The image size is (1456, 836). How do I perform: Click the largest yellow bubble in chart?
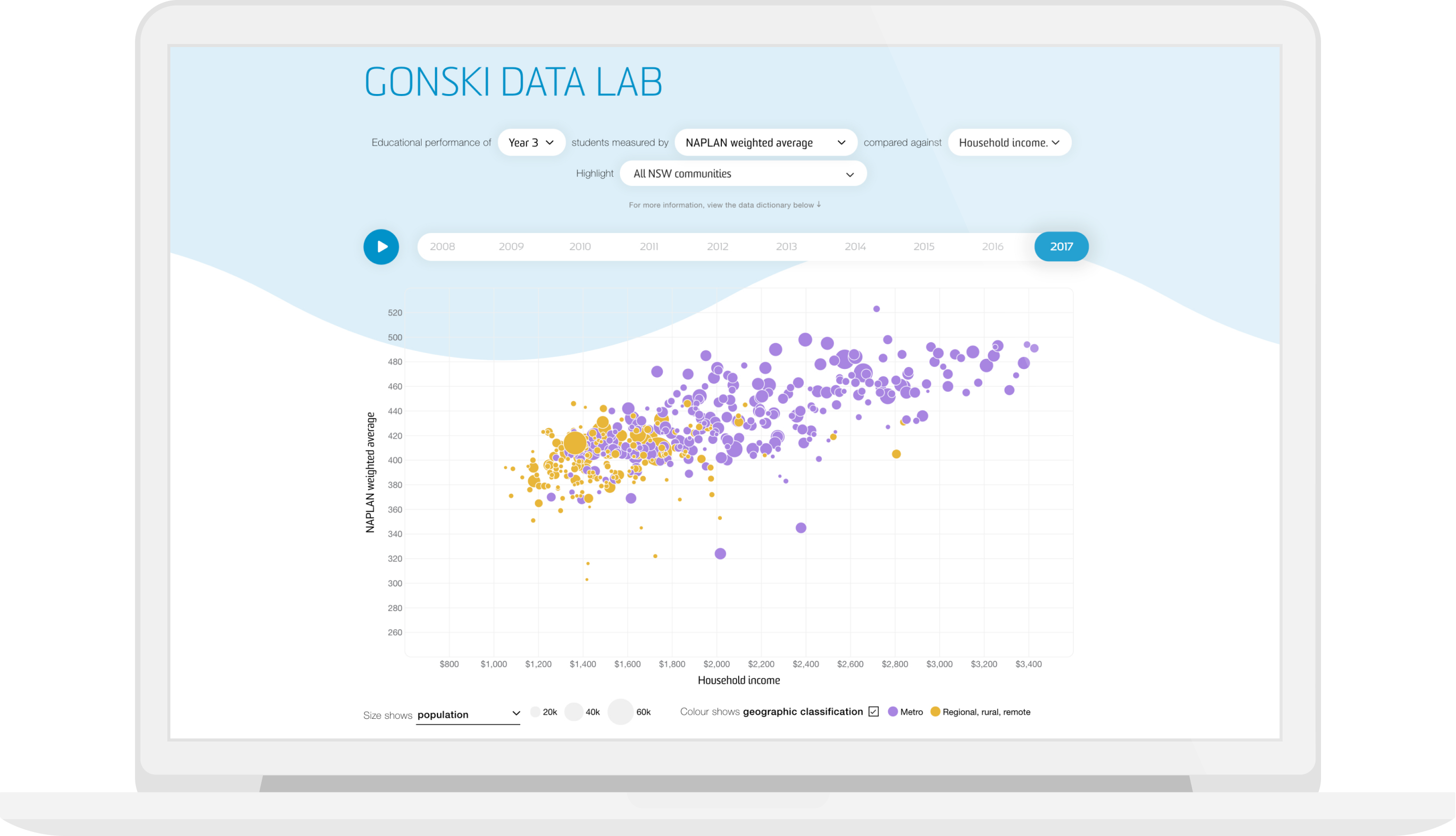(575, 443)
